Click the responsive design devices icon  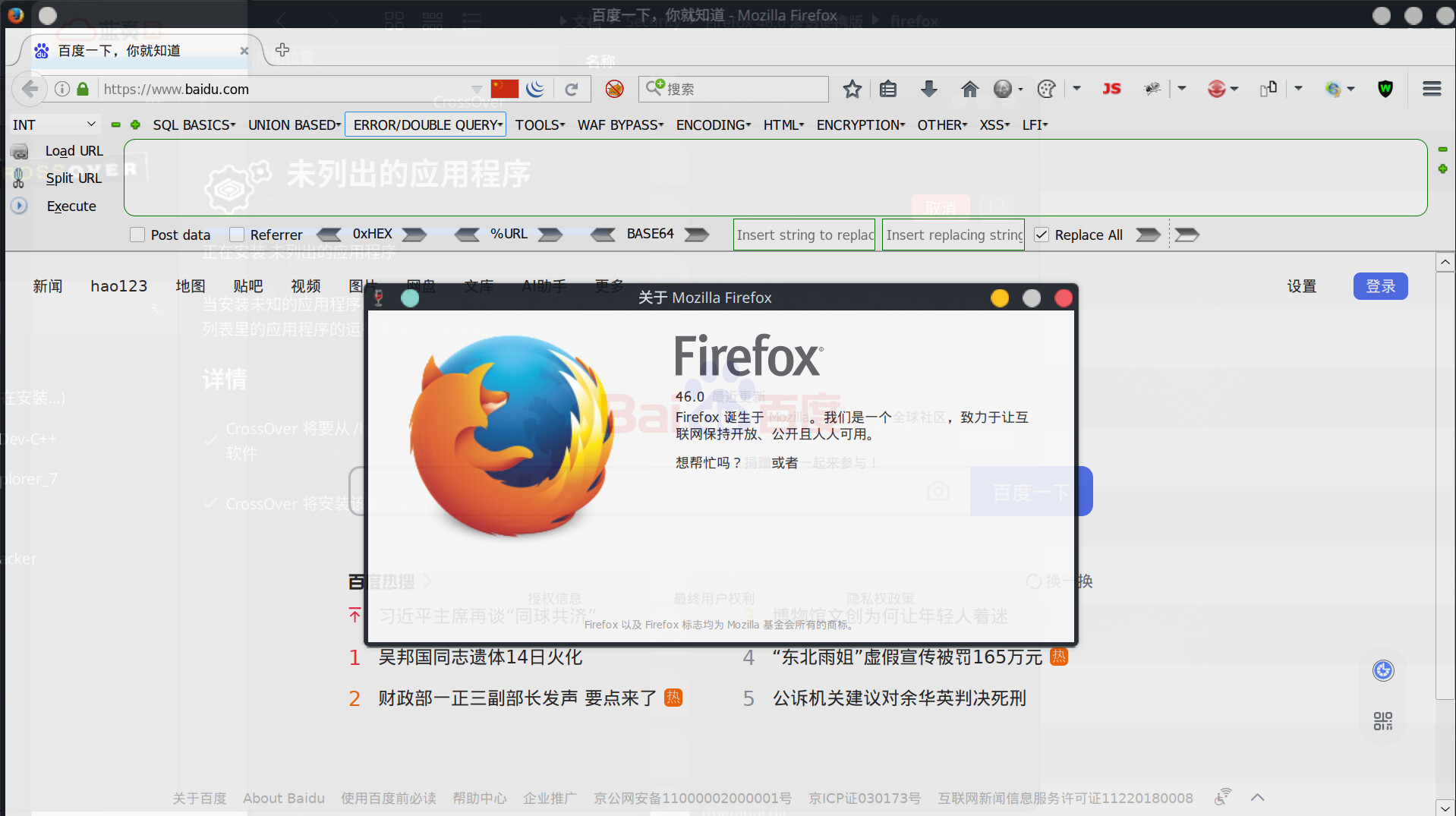[x=1268, y=89]
